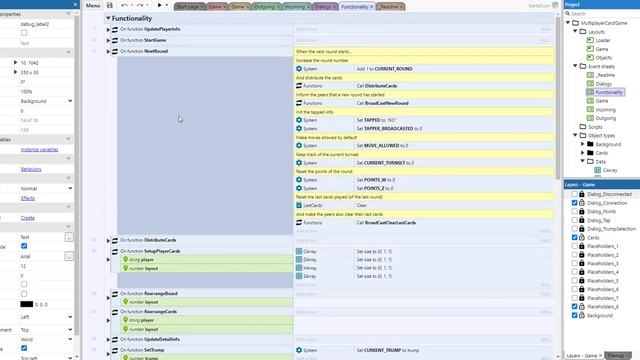The width and height of the screenshot is (640, 360).
Task: Collapse the MultiplayerCardGame project root
Action: [x=568, y=23]
